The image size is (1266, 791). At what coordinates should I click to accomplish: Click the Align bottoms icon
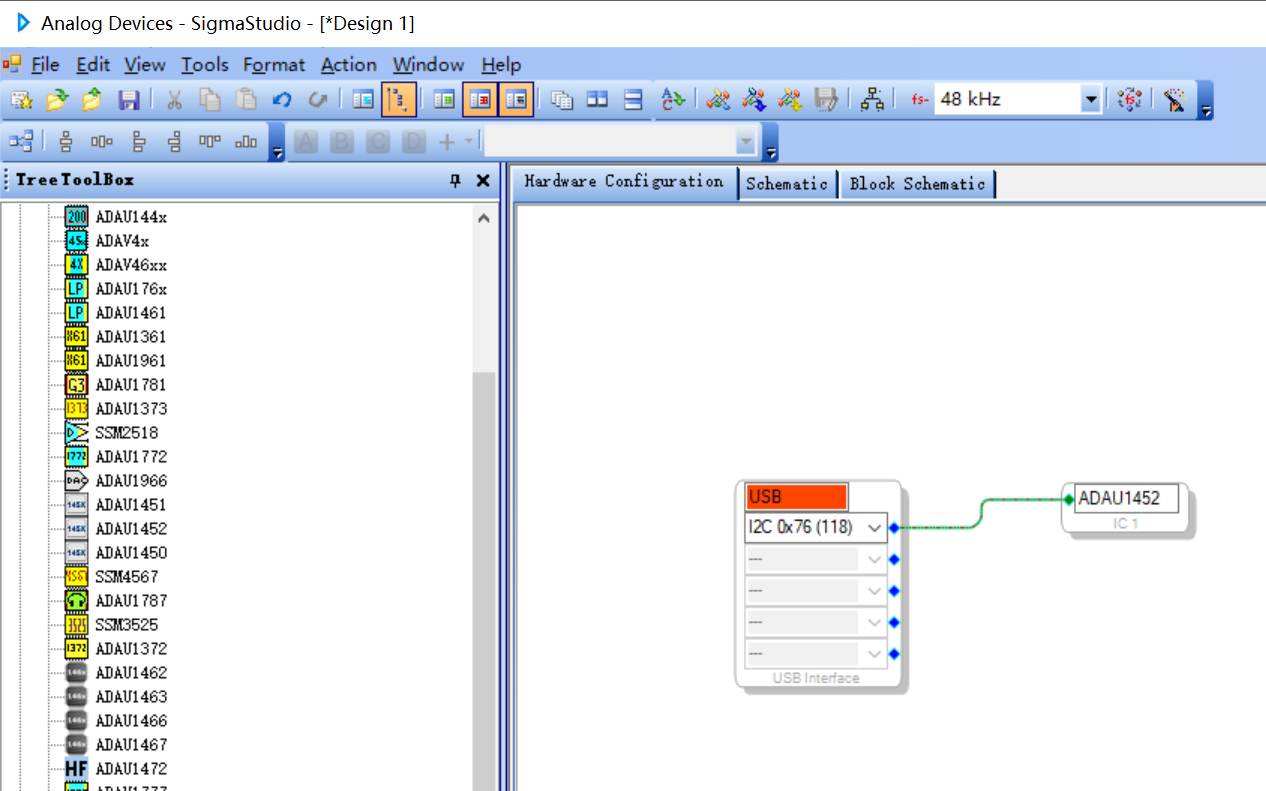point(246,142)
